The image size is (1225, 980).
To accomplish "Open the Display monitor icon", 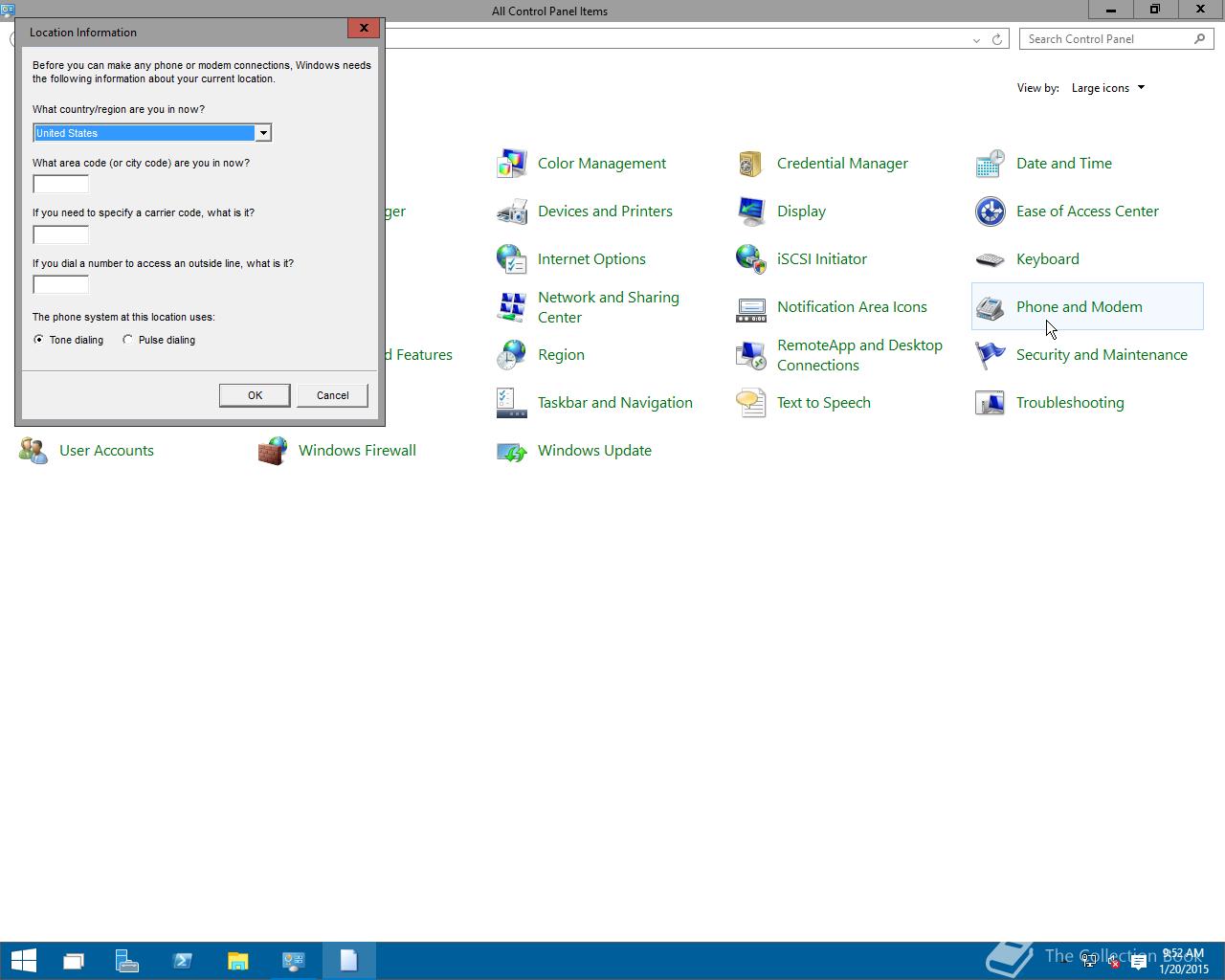I will [751, 212].
